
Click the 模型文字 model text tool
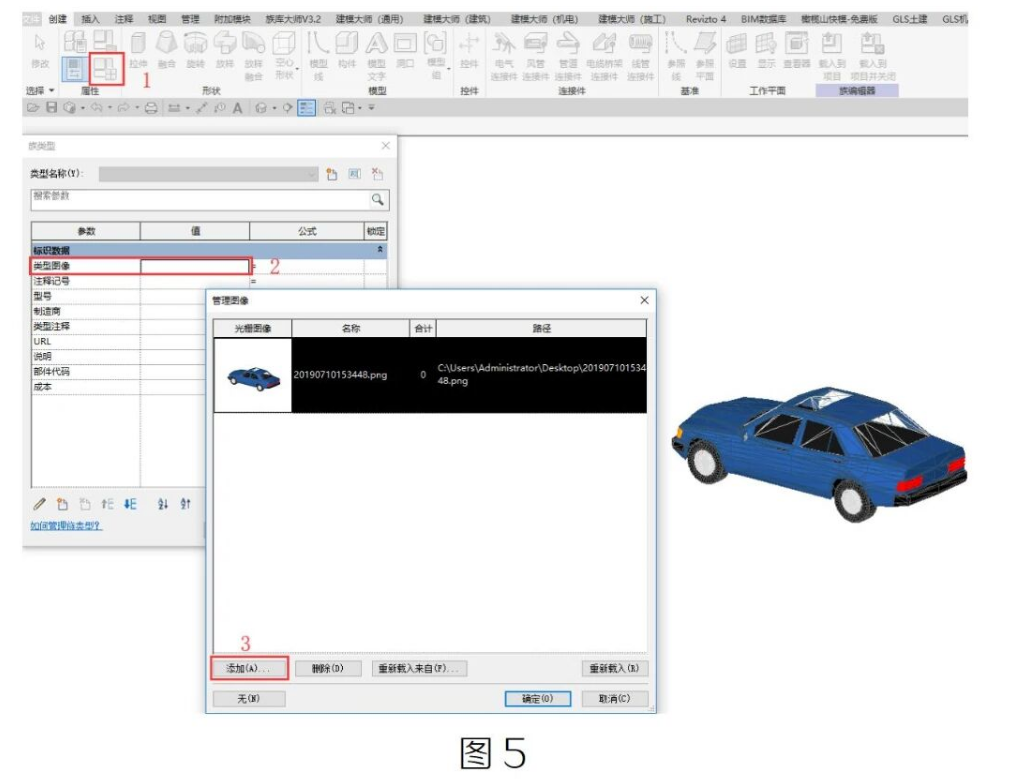coord(376,56)
